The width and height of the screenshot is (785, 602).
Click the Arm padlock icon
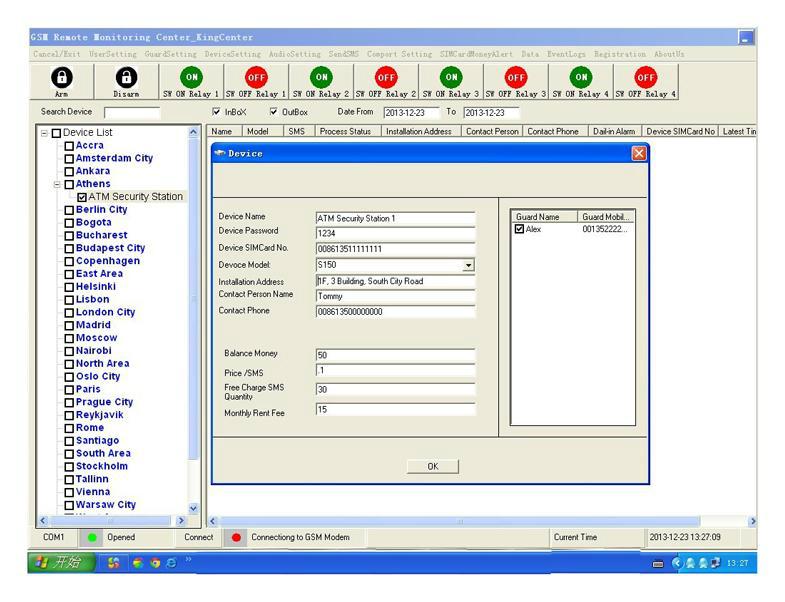[x=62, y=77]
